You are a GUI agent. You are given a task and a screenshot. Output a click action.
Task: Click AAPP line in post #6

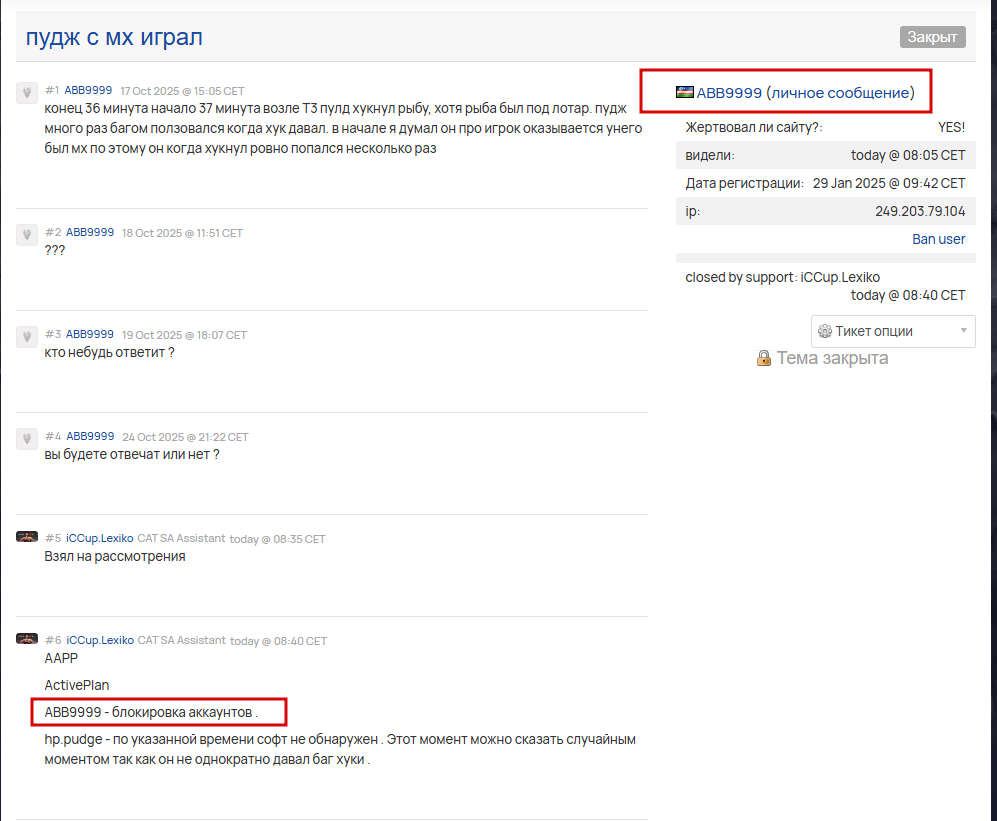[x=61, y=658]
